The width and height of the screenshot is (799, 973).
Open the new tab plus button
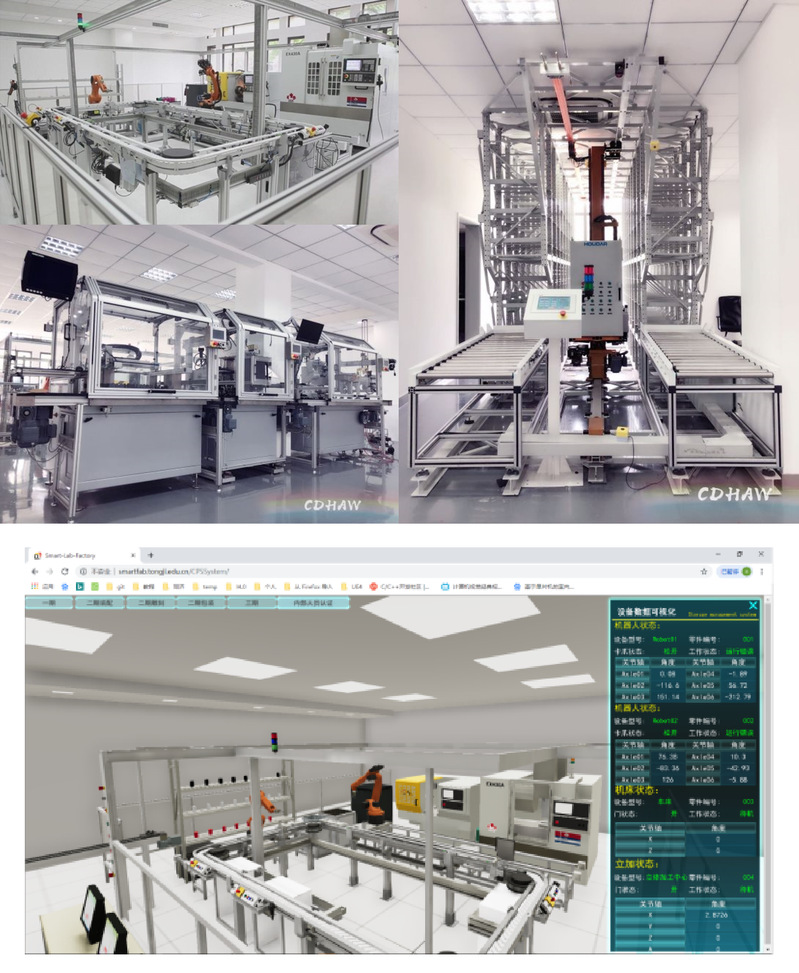151,554
